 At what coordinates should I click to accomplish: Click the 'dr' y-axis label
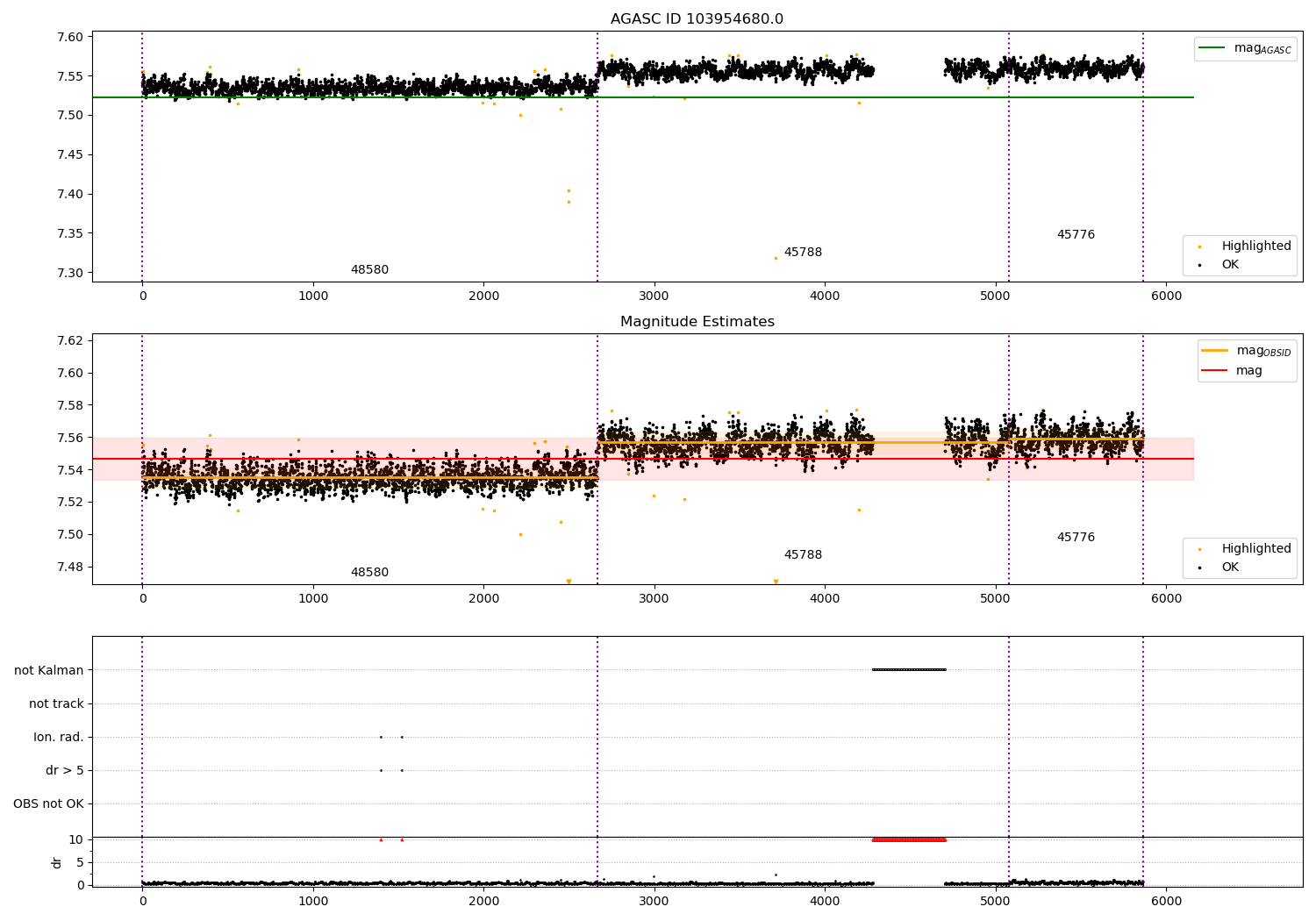57,862
